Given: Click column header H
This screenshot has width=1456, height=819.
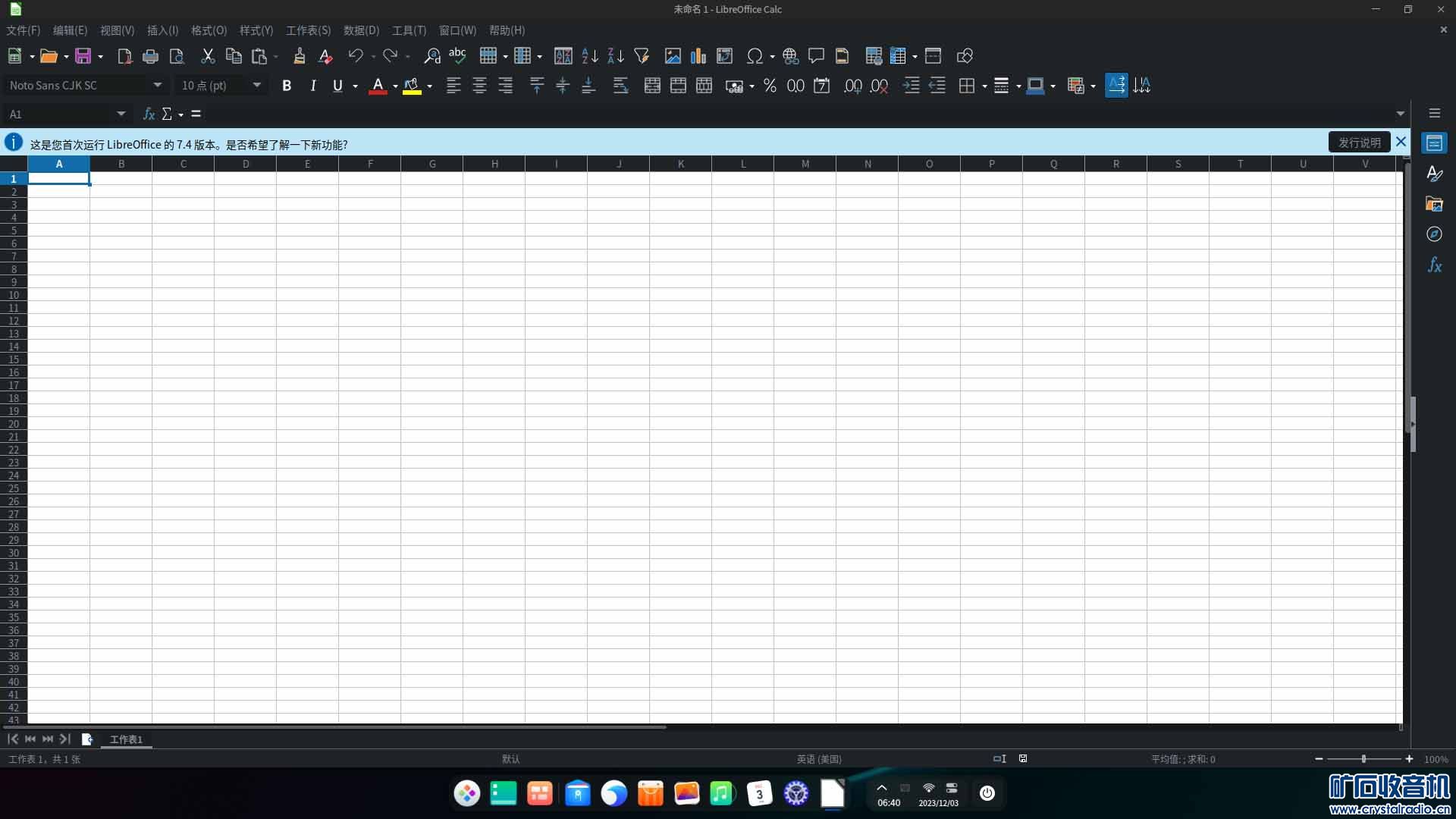Looking at the screenshot, I should point(494,164).
